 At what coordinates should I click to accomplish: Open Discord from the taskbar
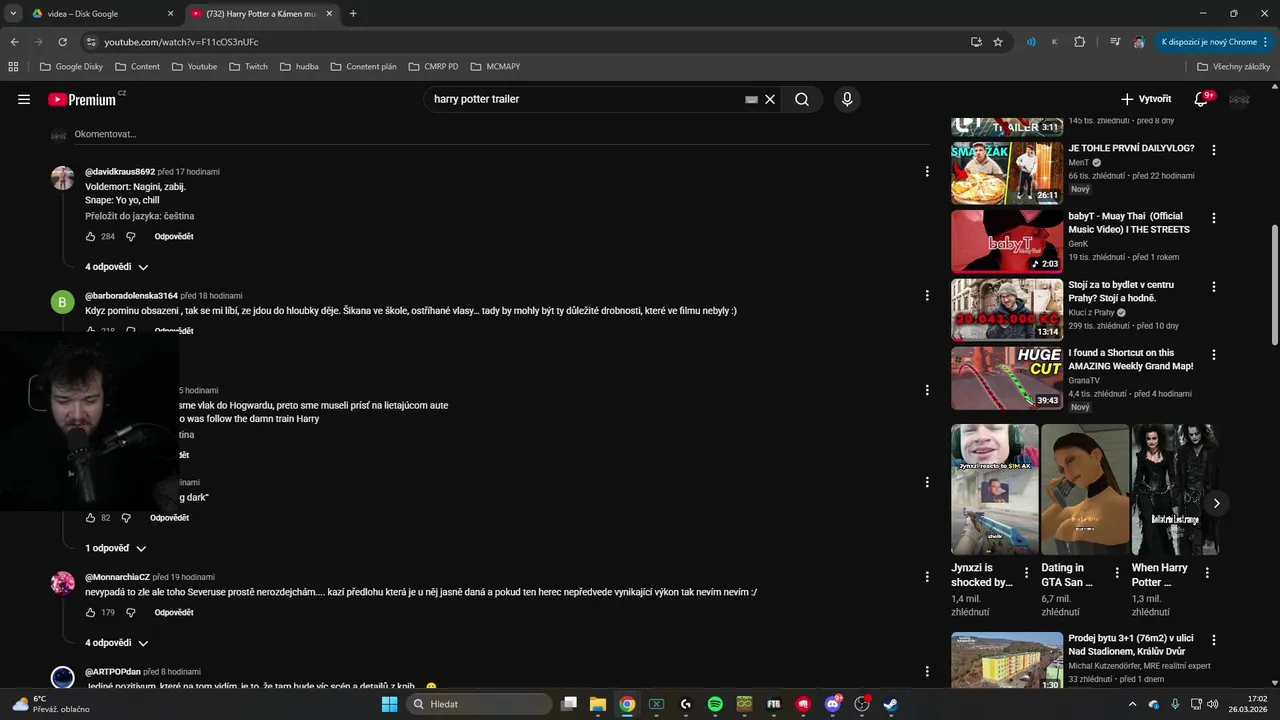click(x=832, y=704)
